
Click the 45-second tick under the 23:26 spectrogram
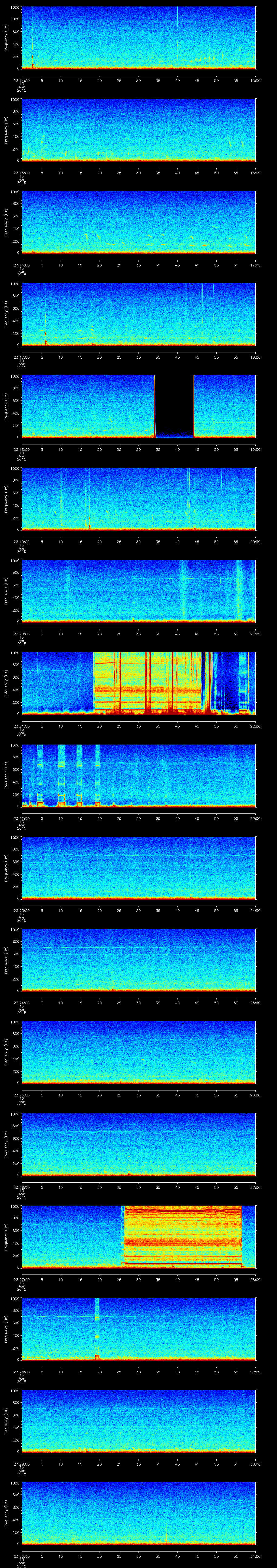pyautogui.click(x=197, y=1187)
